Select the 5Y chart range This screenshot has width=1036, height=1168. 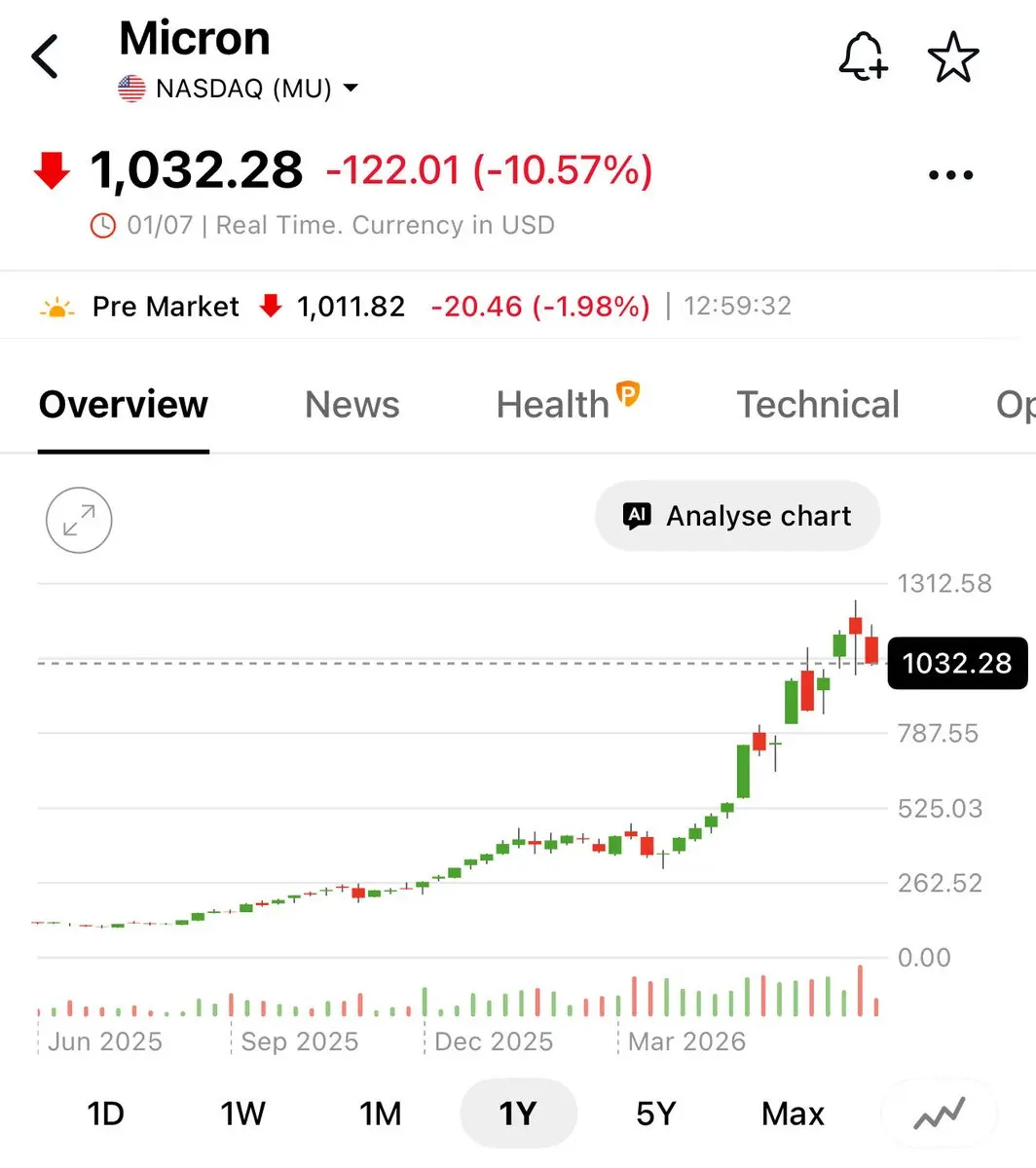click(655, 1113)
